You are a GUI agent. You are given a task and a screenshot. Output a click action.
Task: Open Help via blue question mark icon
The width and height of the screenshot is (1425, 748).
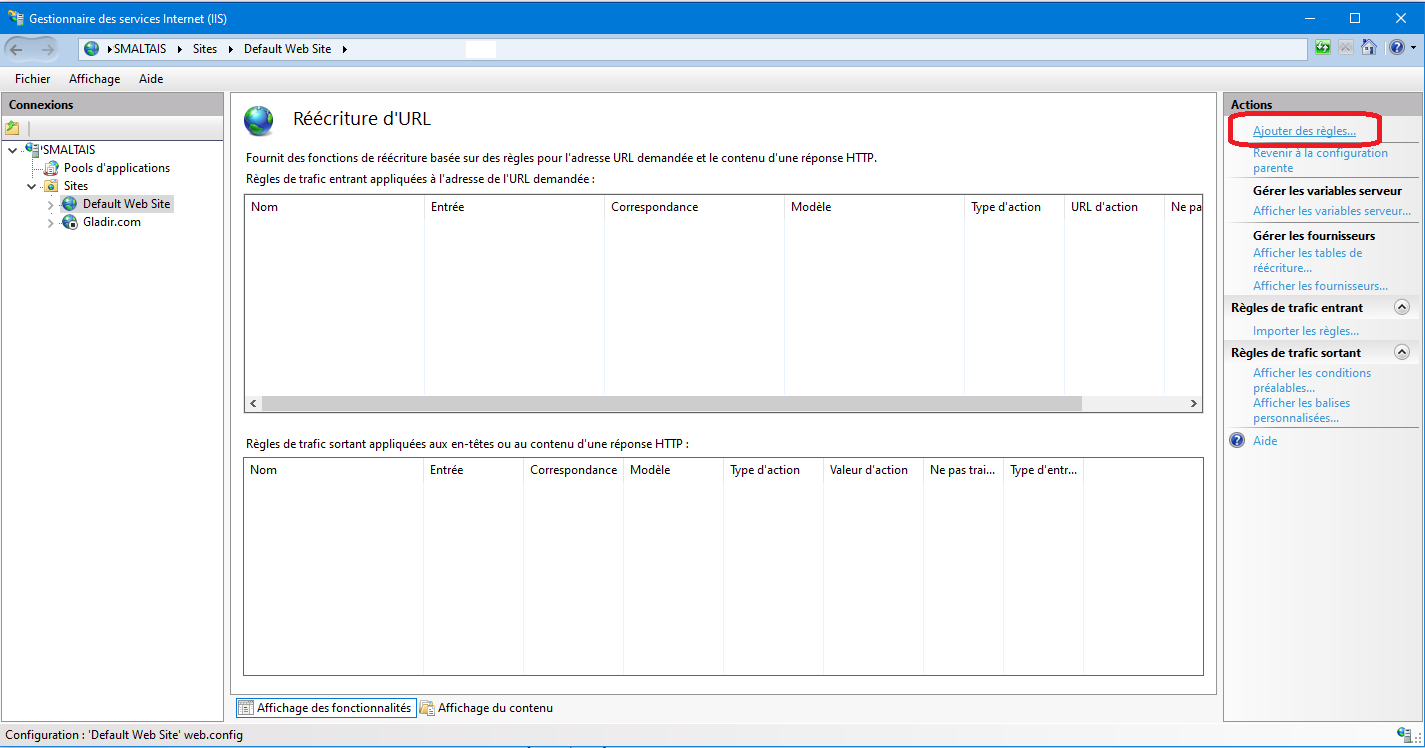[x=1396, y=48]
